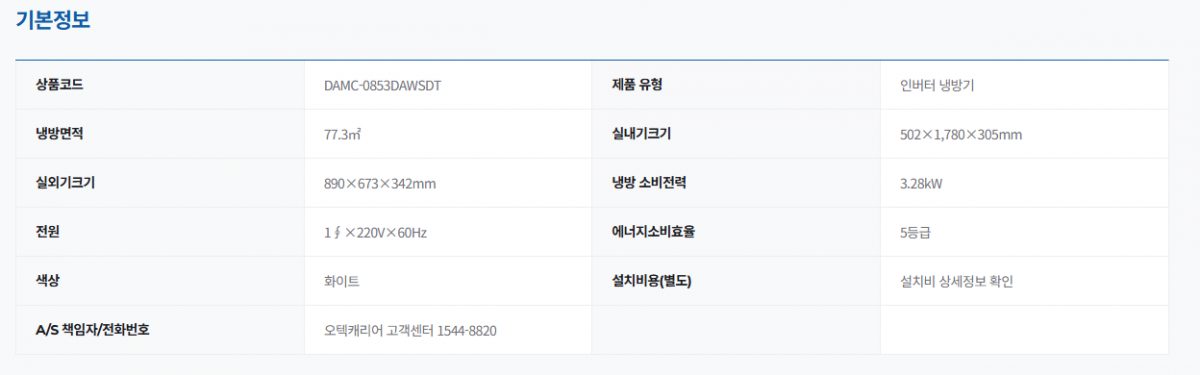Select the 220V 60Hz power value

376,232
